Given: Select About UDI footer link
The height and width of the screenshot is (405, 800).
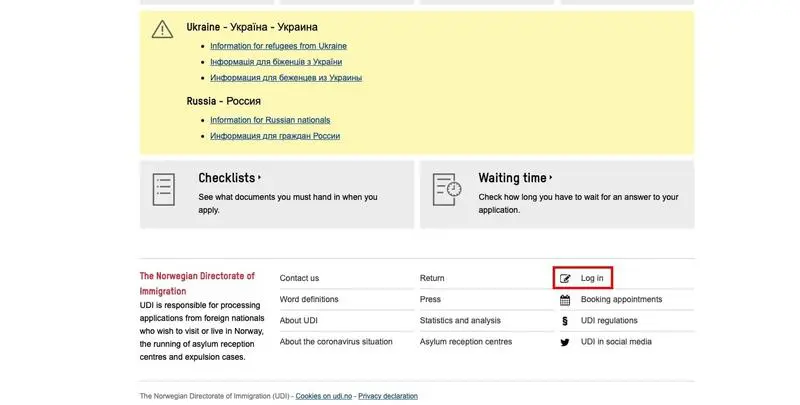Looking at the screenshot, I should 299,320.
